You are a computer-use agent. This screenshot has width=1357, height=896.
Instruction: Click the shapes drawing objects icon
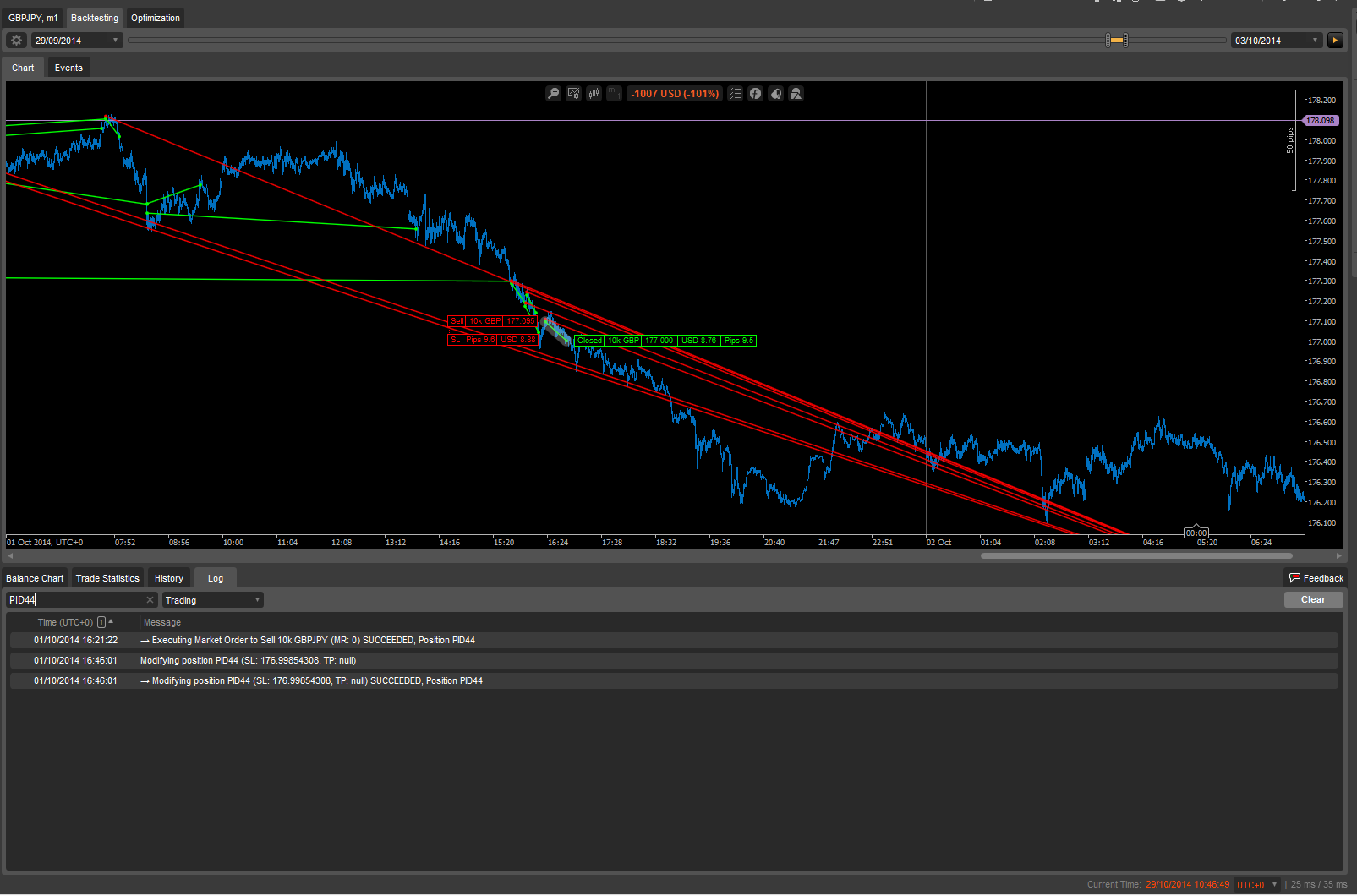coord(796,94)
